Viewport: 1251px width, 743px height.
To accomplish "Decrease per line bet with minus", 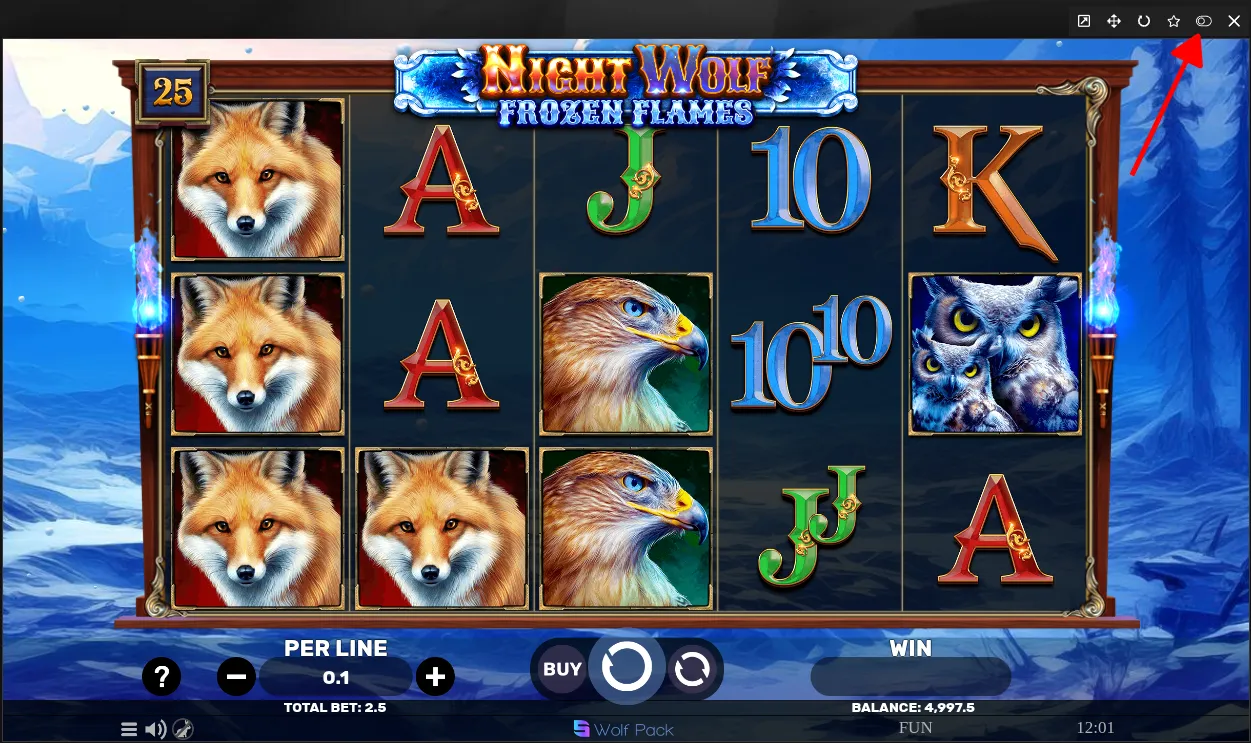I will pyautogui.click(x=236, y=677).
